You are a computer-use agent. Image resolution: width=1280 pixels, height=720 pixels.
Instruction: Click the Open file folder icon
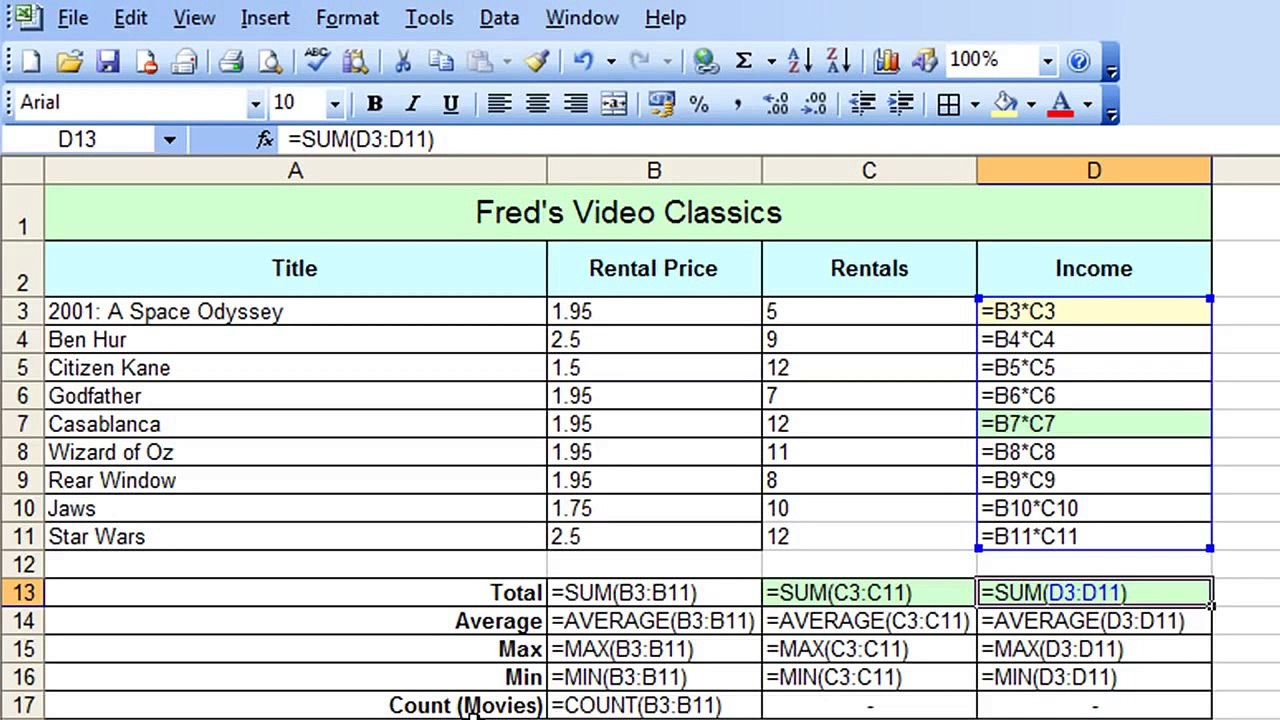69,62
